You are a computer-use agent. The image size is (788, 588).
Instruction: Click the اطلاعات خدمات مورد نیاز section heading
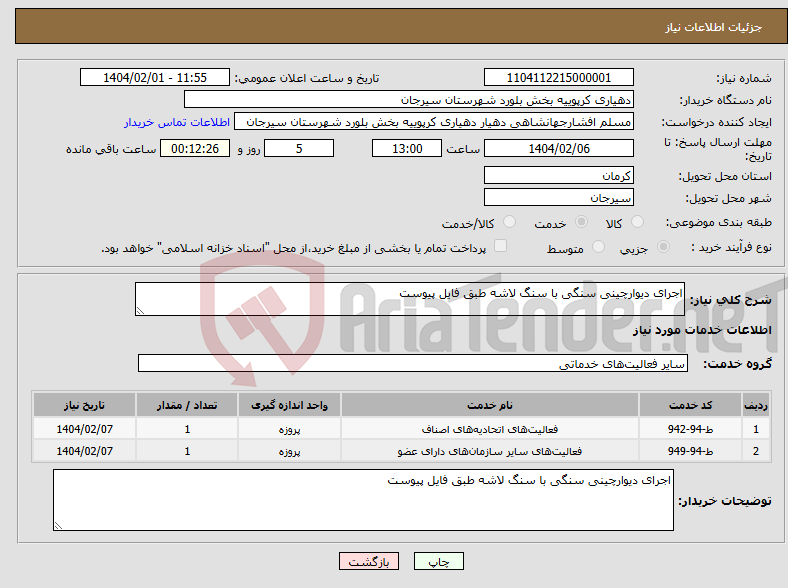pos(702,330)
